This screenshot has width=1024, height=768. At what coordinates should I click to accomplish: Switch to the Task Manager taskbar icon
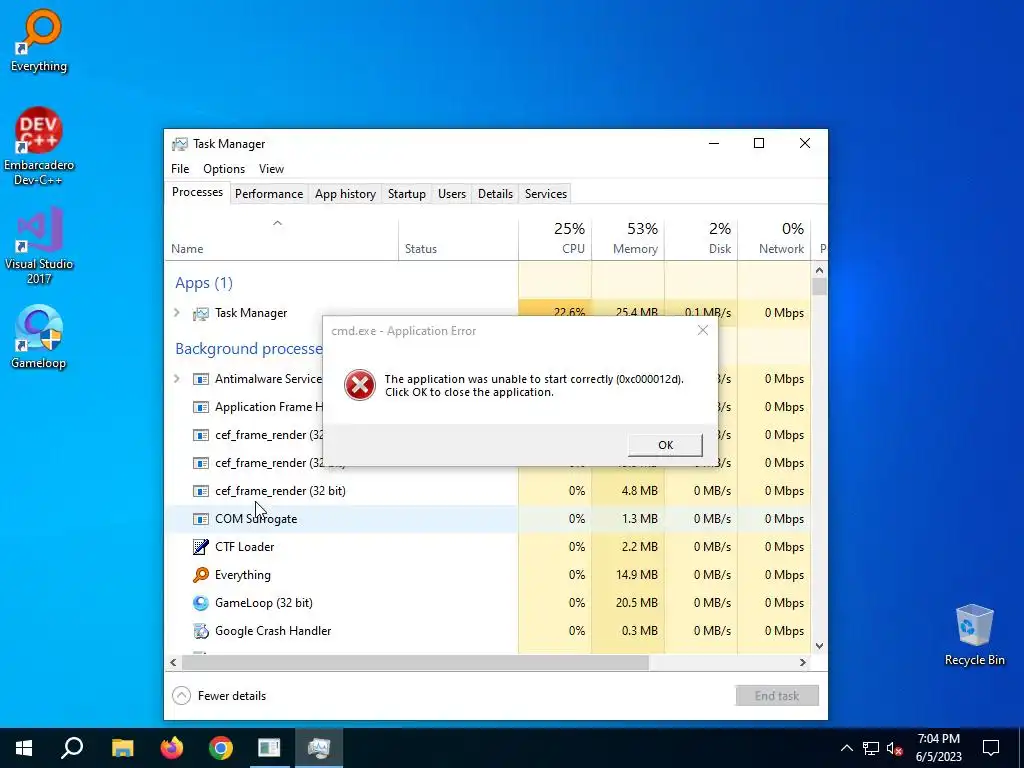(x=319, y=748)
